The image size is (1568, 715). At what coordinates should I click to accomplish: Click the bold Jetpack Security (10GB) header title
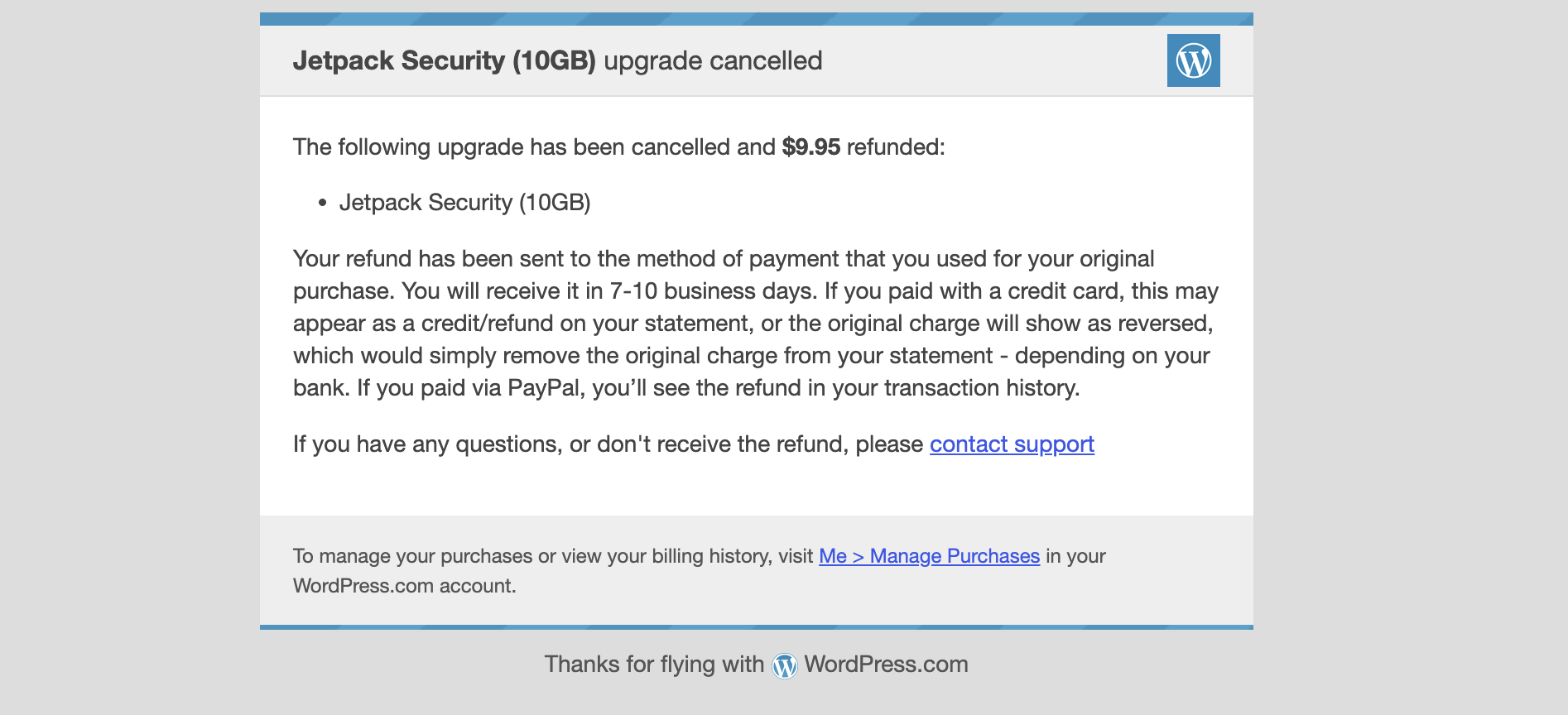click(x=444, y=61)
